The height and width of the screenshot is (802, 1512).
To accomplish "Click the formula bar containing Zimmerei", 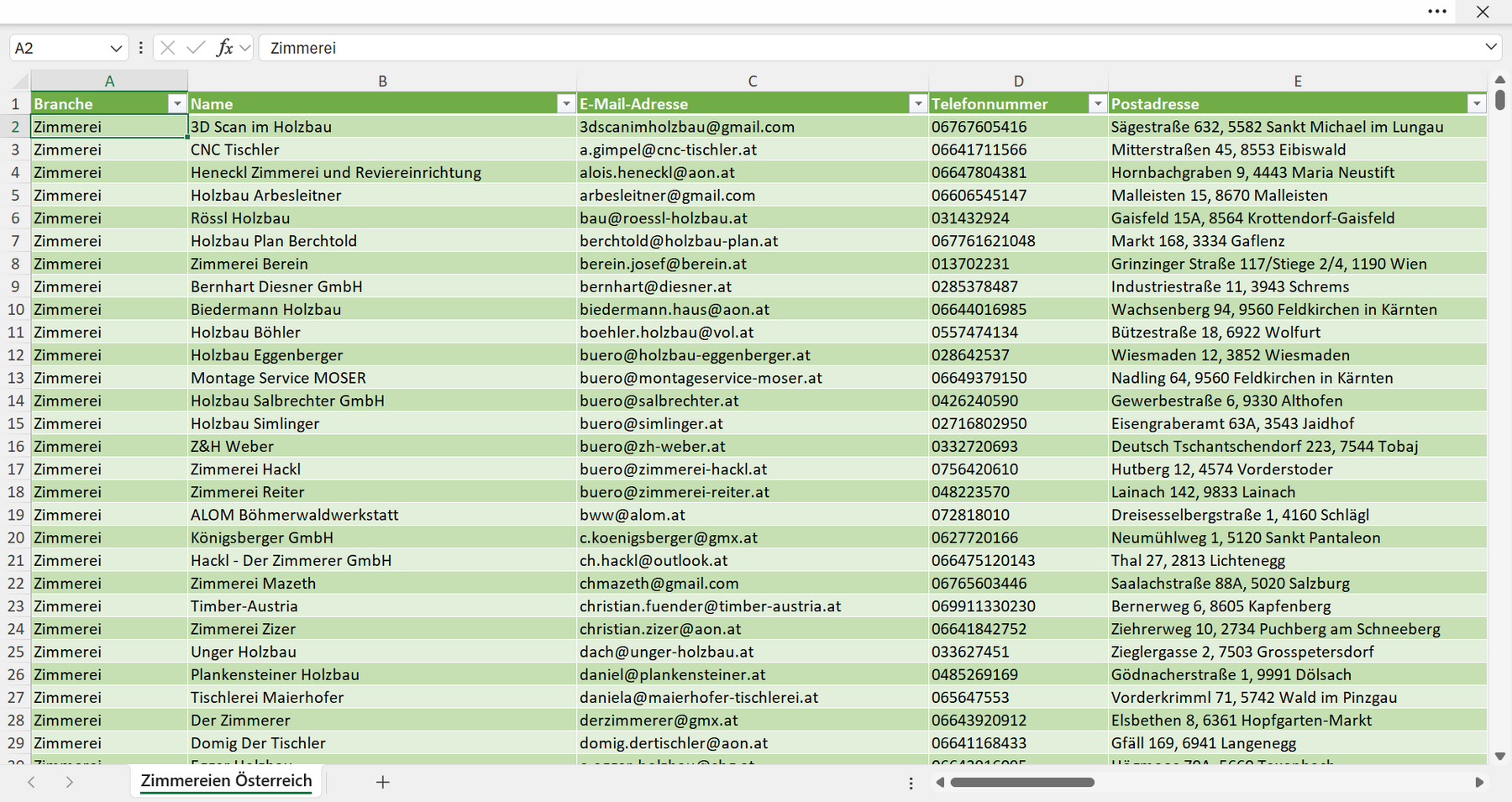I will coord(869,48).
